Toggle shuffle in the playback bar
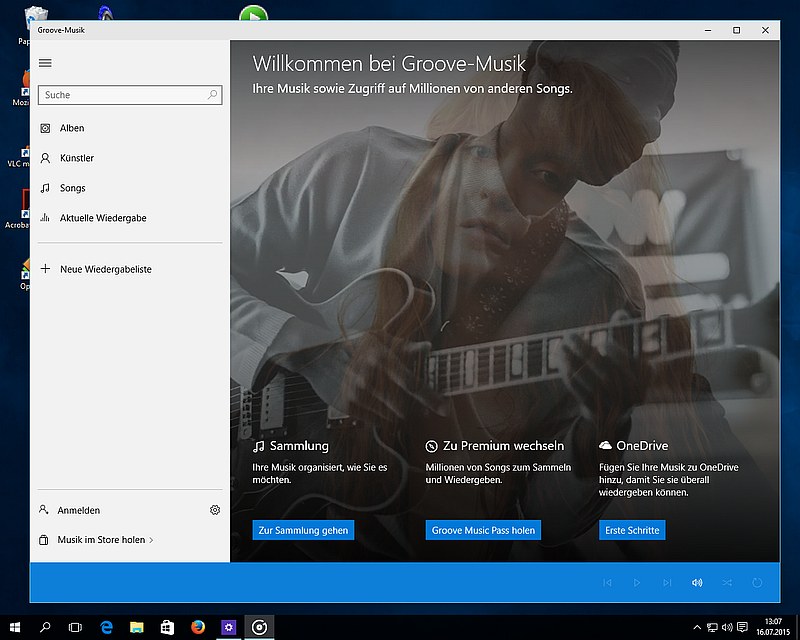The height and width of the screenshot is (640, 800). point(727,582)
